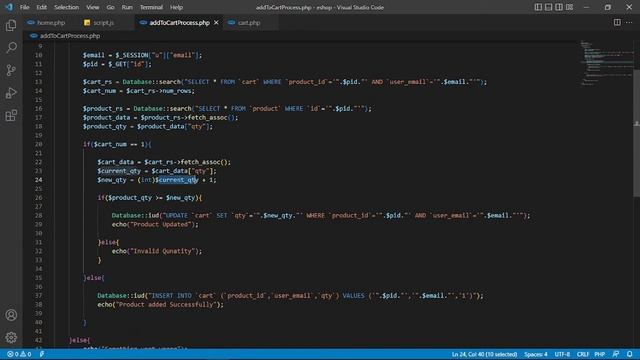The width and height of the screenshot is (640, 360).
Task: Open the Run menu
Action: tap(127, 7)
